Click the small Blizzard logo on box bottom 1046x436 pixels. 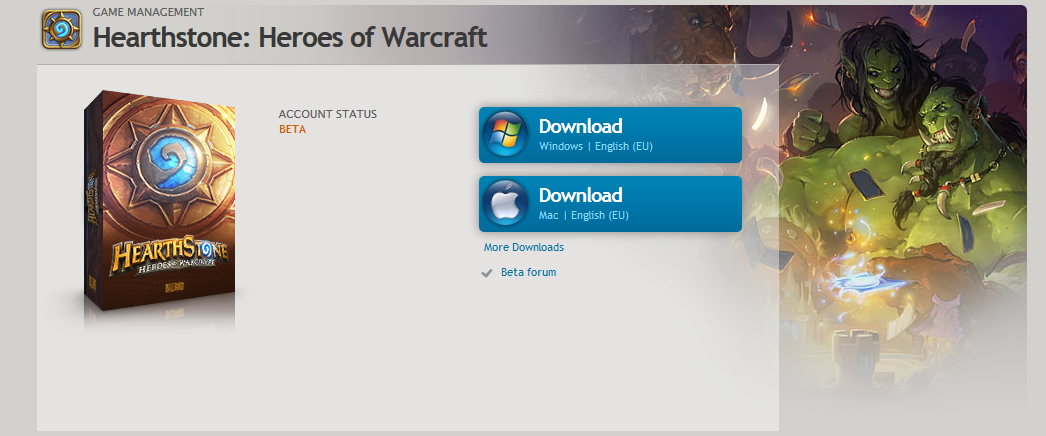click(x=173, y=289)
